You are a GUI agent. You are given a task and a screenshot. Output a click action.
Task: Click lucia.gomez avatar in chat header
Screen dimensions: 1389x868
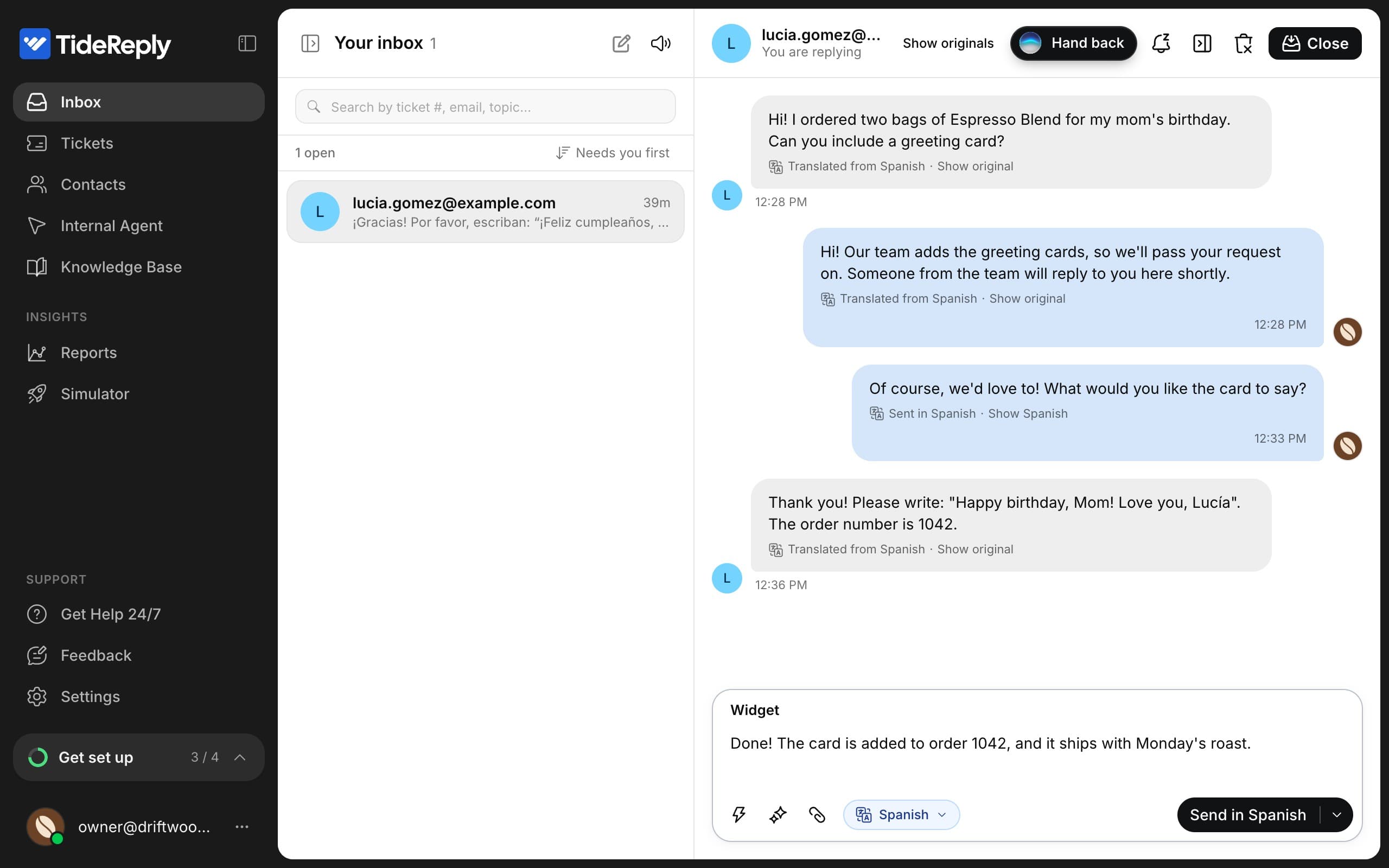click(731, 43)
